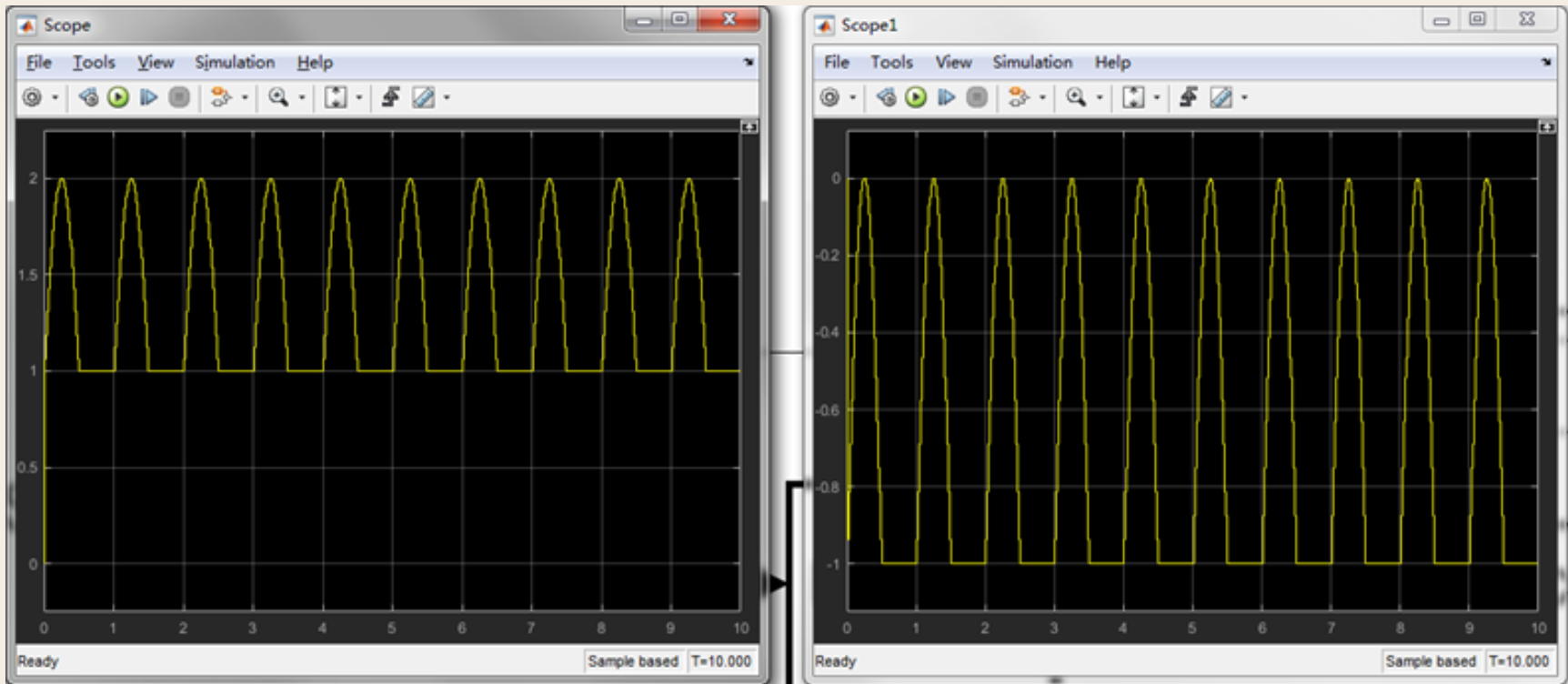
Task: Open View menu in Scope window
Action: click(156, 63)
